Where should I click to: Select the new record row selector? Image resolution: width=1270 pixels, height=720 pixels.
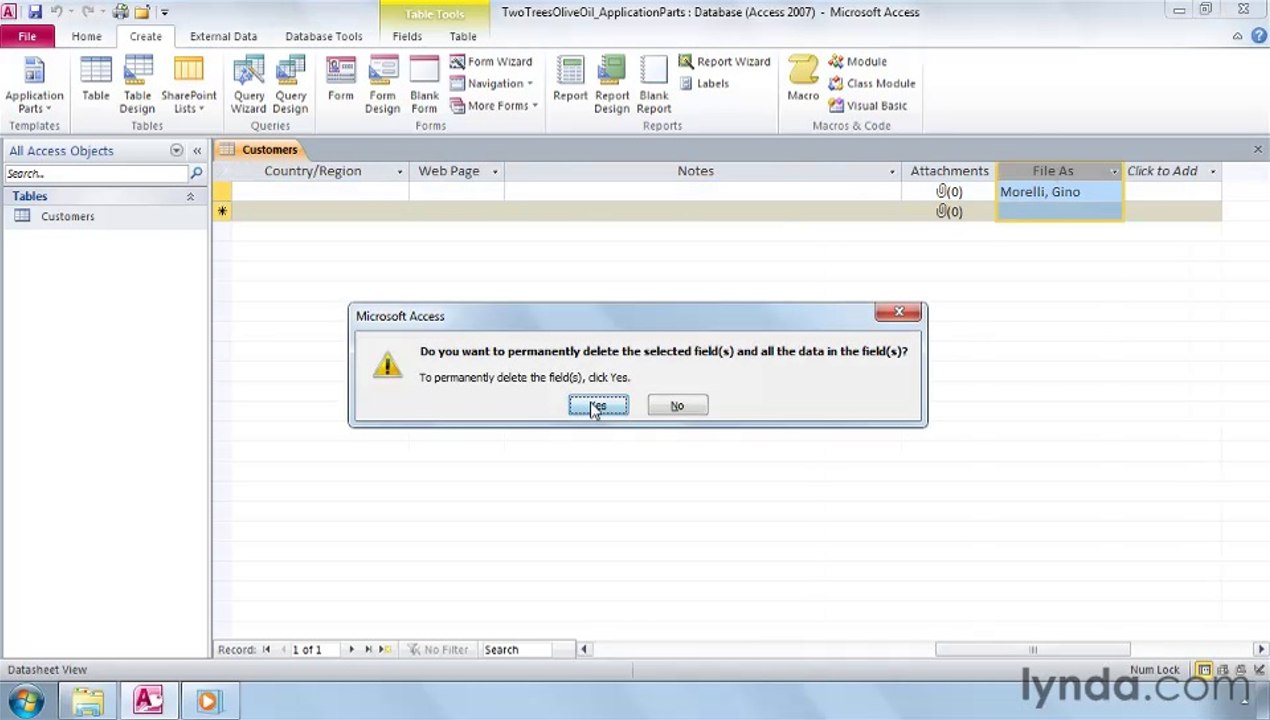click(222, 211)
